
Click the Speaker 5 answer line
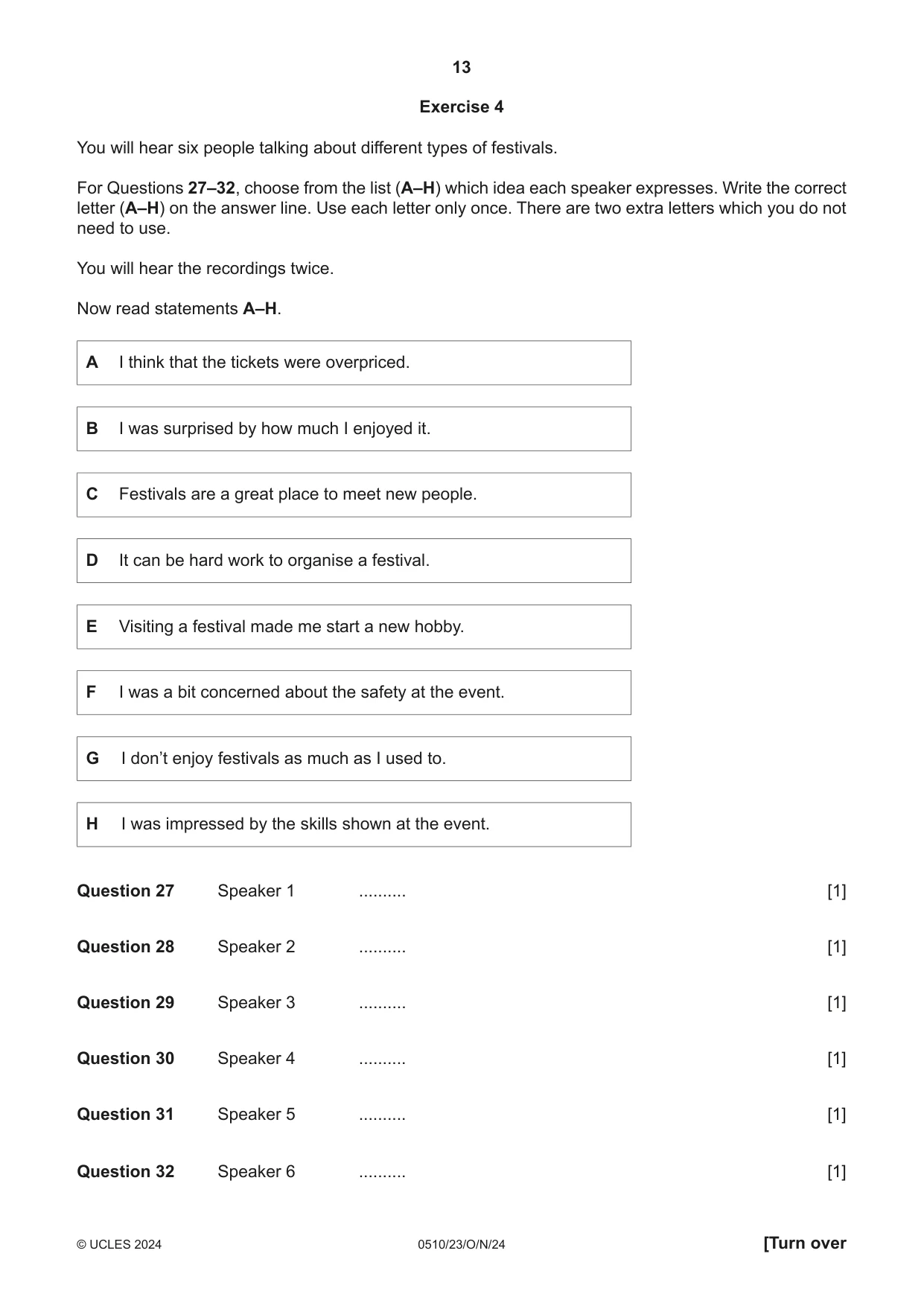click(x=382, y=1115)
